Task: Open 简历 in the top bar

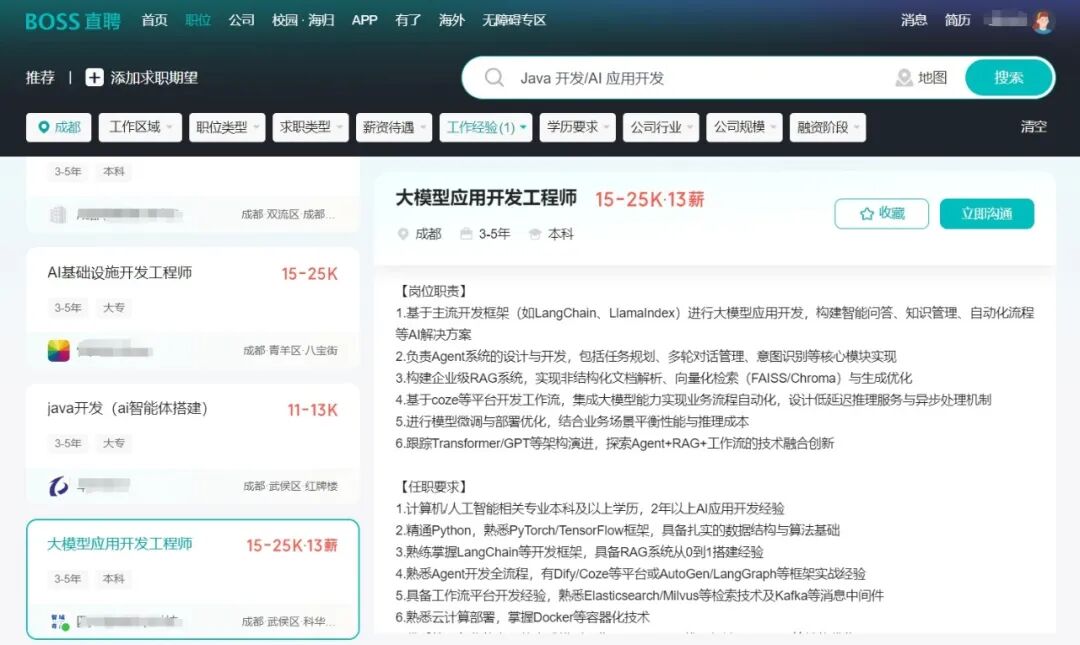Action: pos(957,20)
